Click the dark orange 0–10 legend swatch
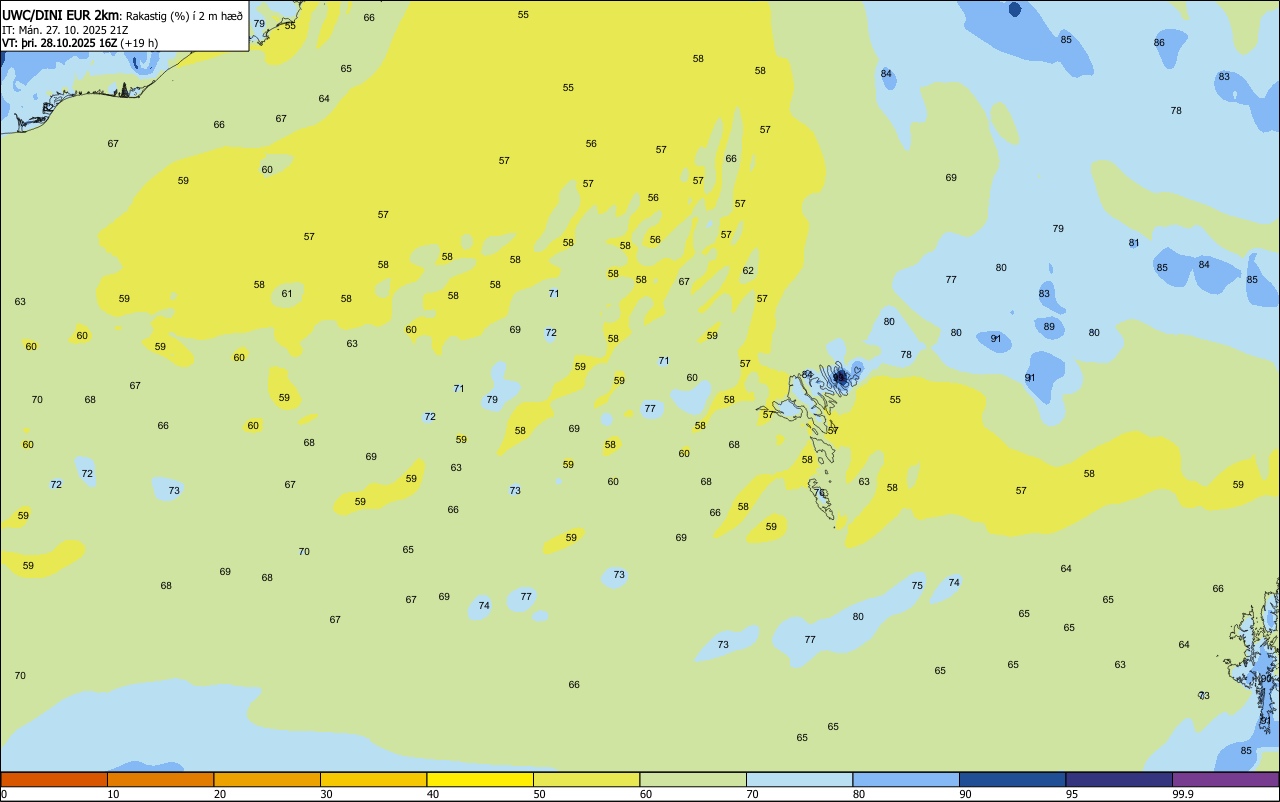This screenshot has height=802, width=1280. (54, 779)
